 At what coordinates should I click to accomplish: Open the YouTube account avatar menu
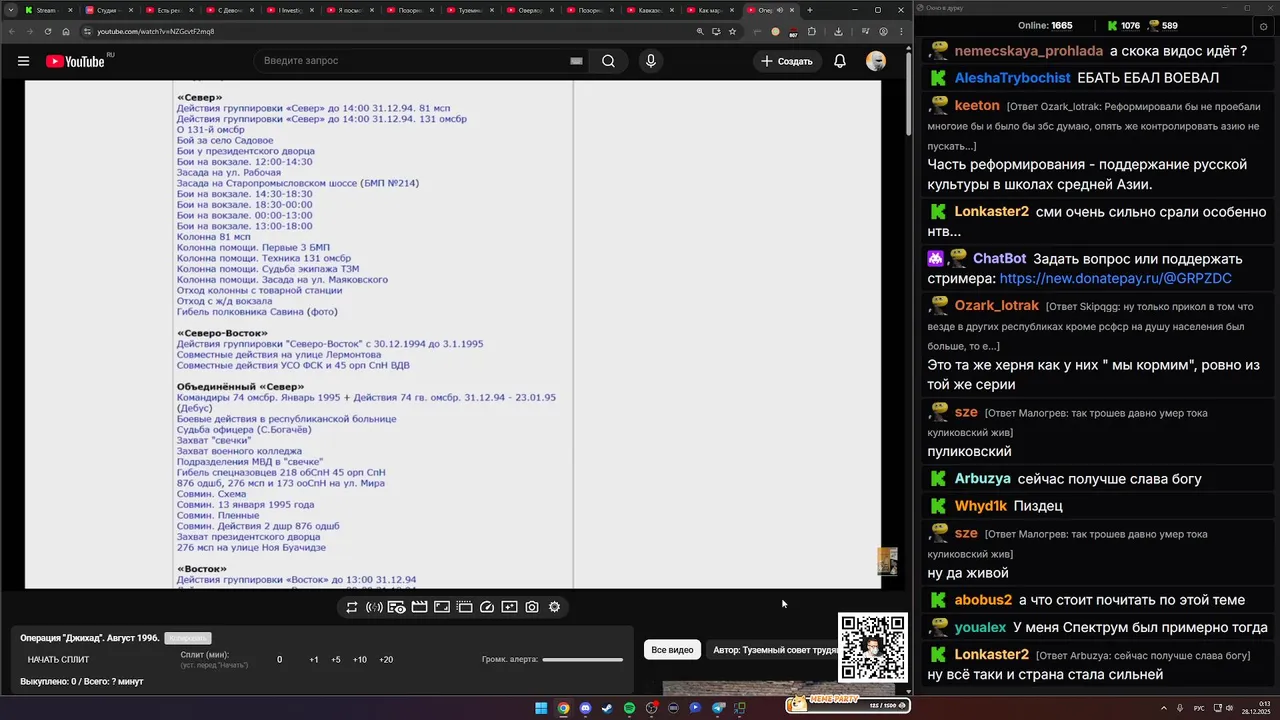[x=876, y=61]
